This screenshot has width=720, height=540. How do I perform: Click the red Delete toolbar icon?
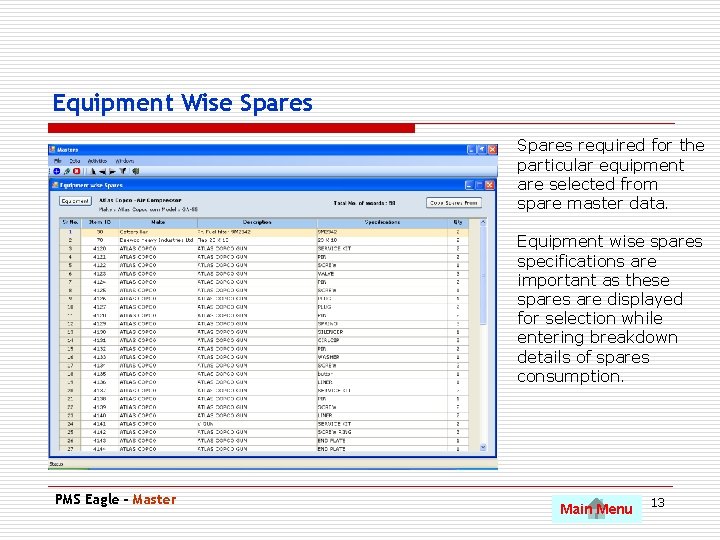pyautogui.click(x=76, y=171)
